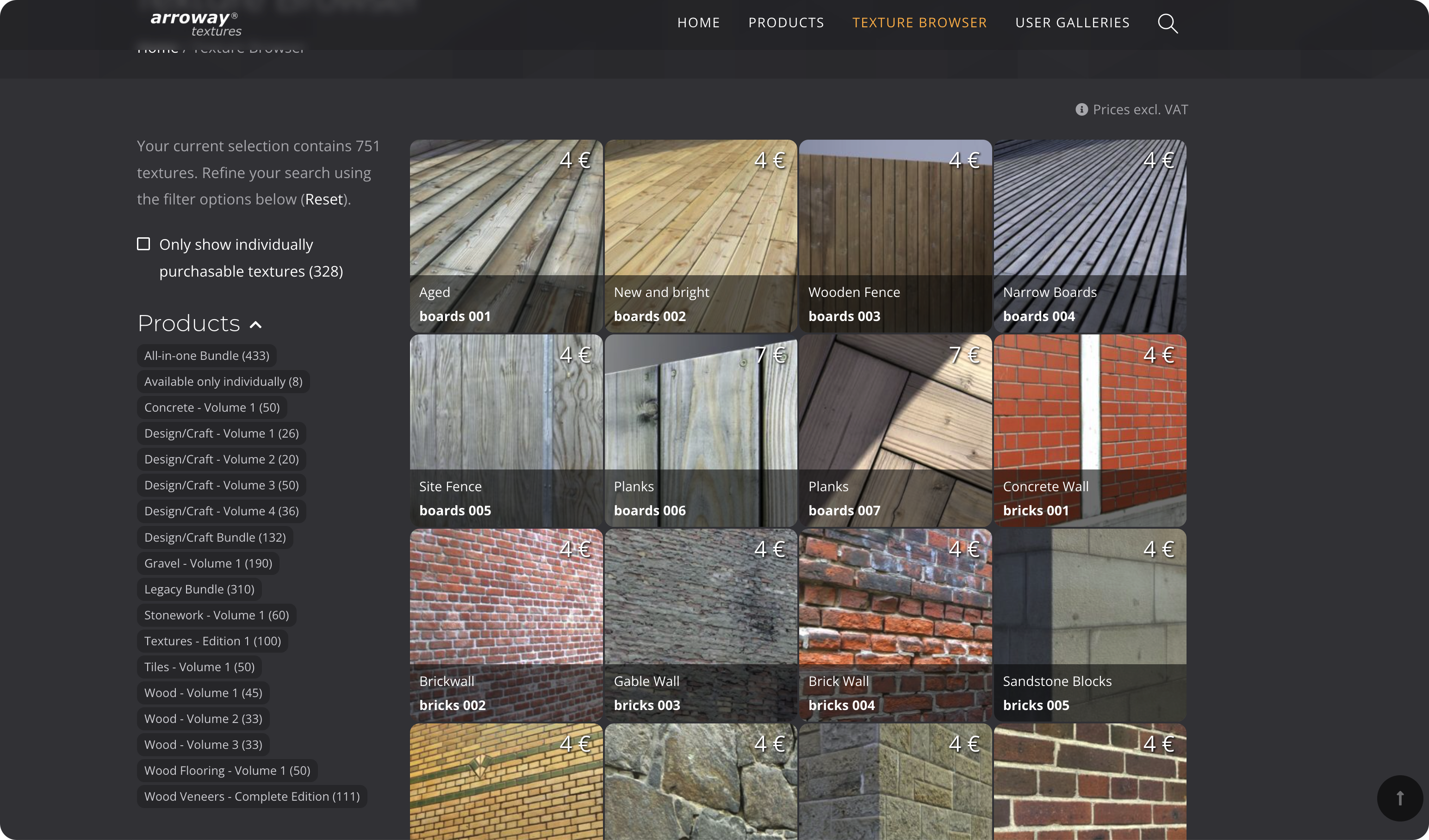1429x840 pixels.
Task: Filter by Concrete - Volume 1 (50)
Action: tap(212, 408)
